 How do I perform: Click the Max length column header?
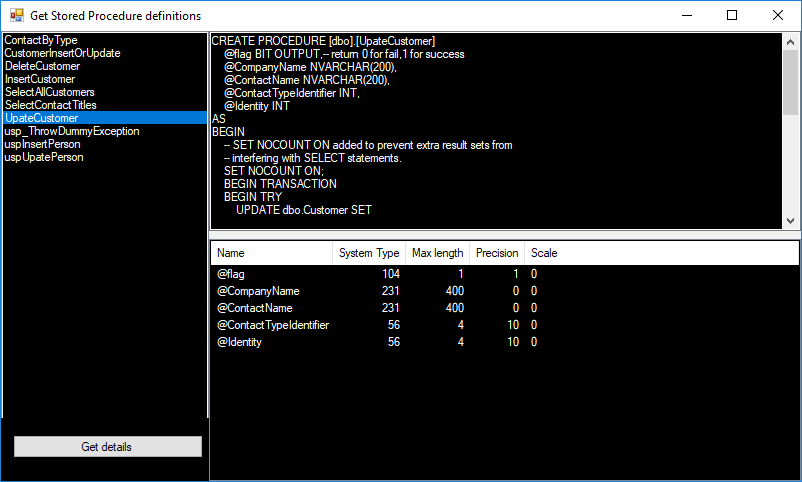437,253
